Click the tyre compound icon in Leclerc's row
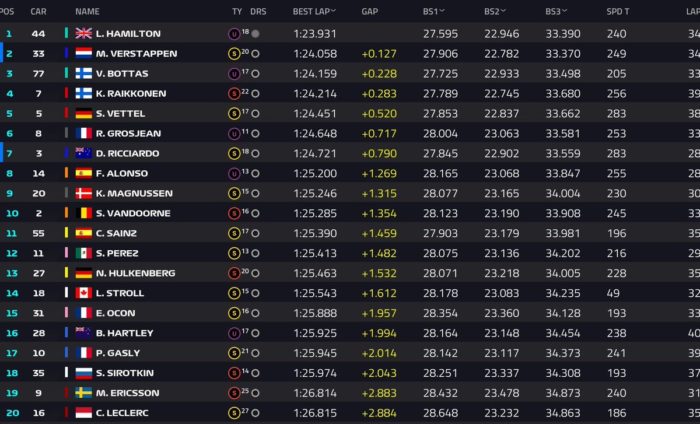The image size is (700, 424). (x=234, y=413)
